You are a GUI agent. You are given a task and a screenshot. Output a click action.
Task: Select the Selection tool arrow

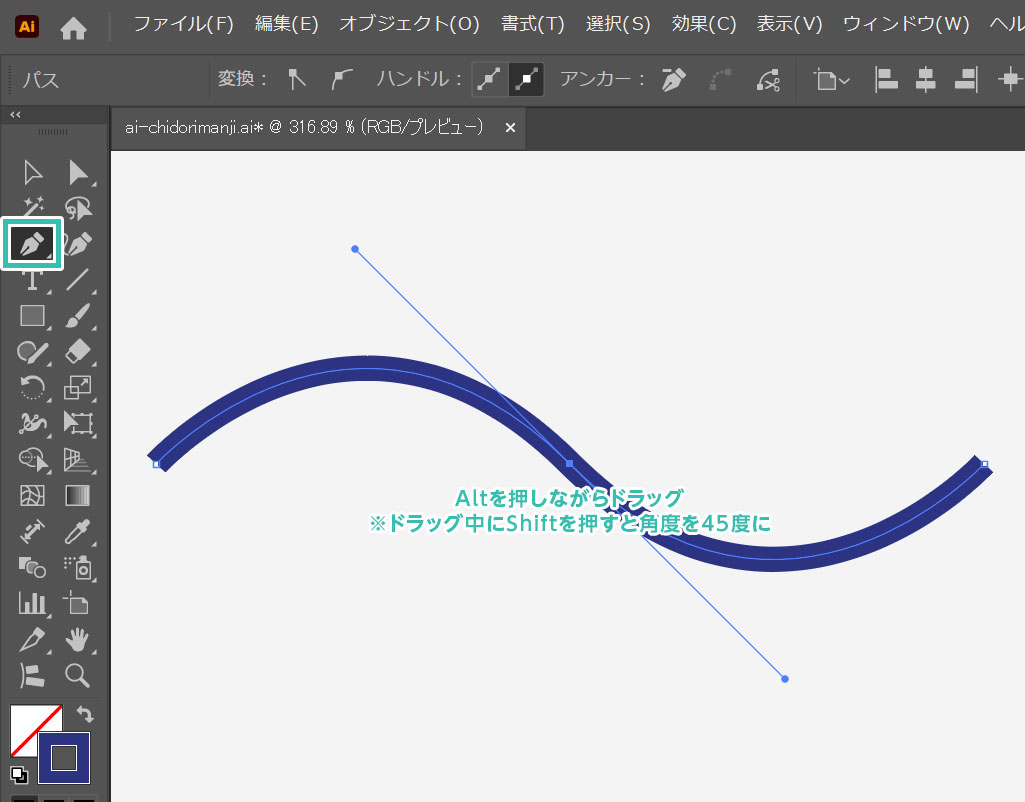click(32, 173)
